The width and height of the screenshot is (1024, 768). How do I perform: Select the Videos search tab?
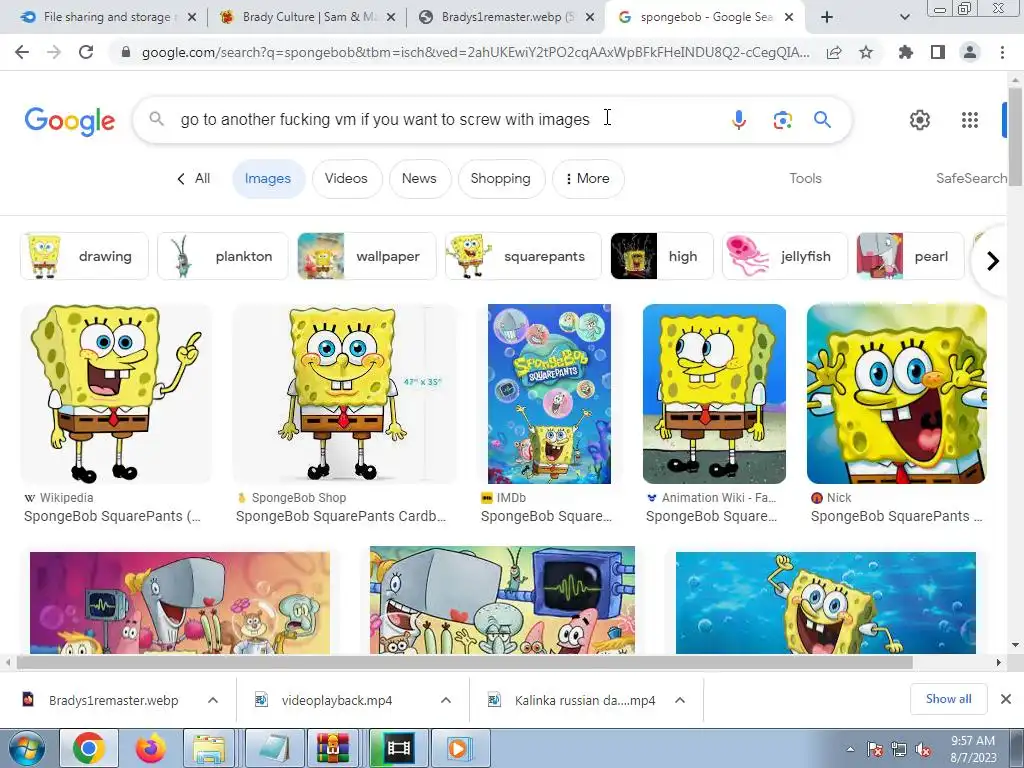click(x=346, y=178)
